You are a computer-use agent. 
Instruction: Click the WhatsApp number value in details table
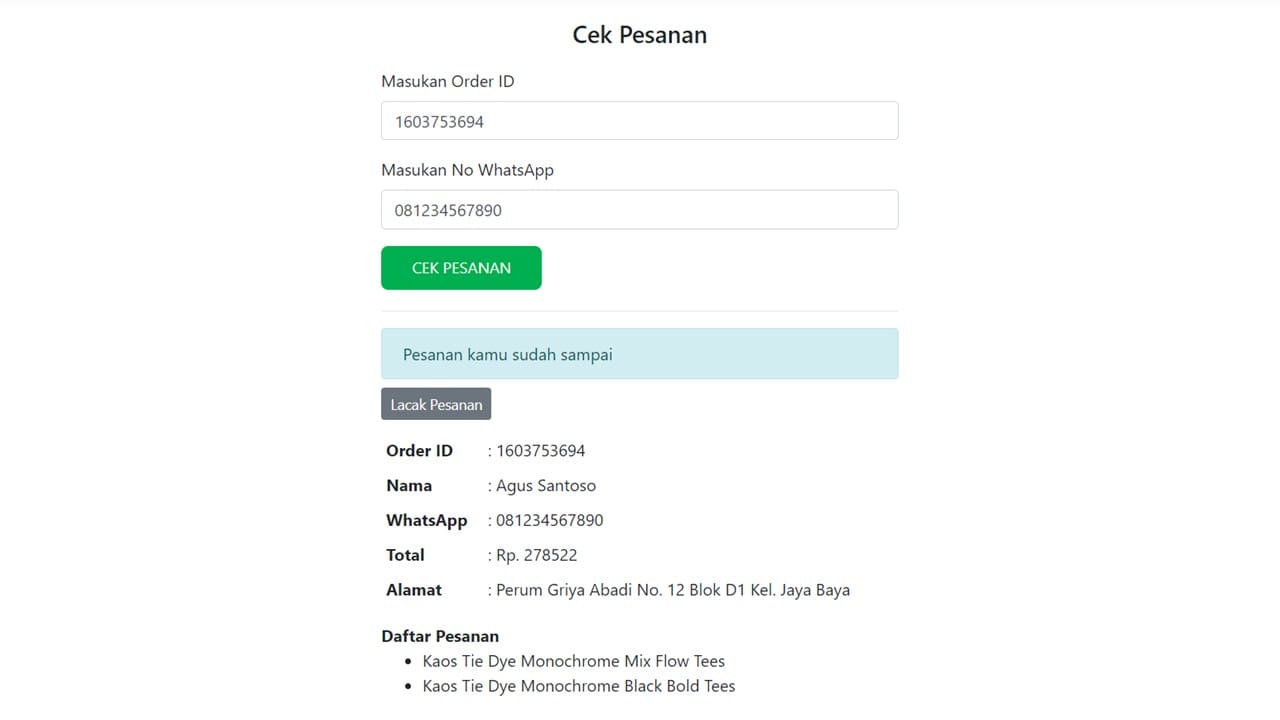(549, 520)
